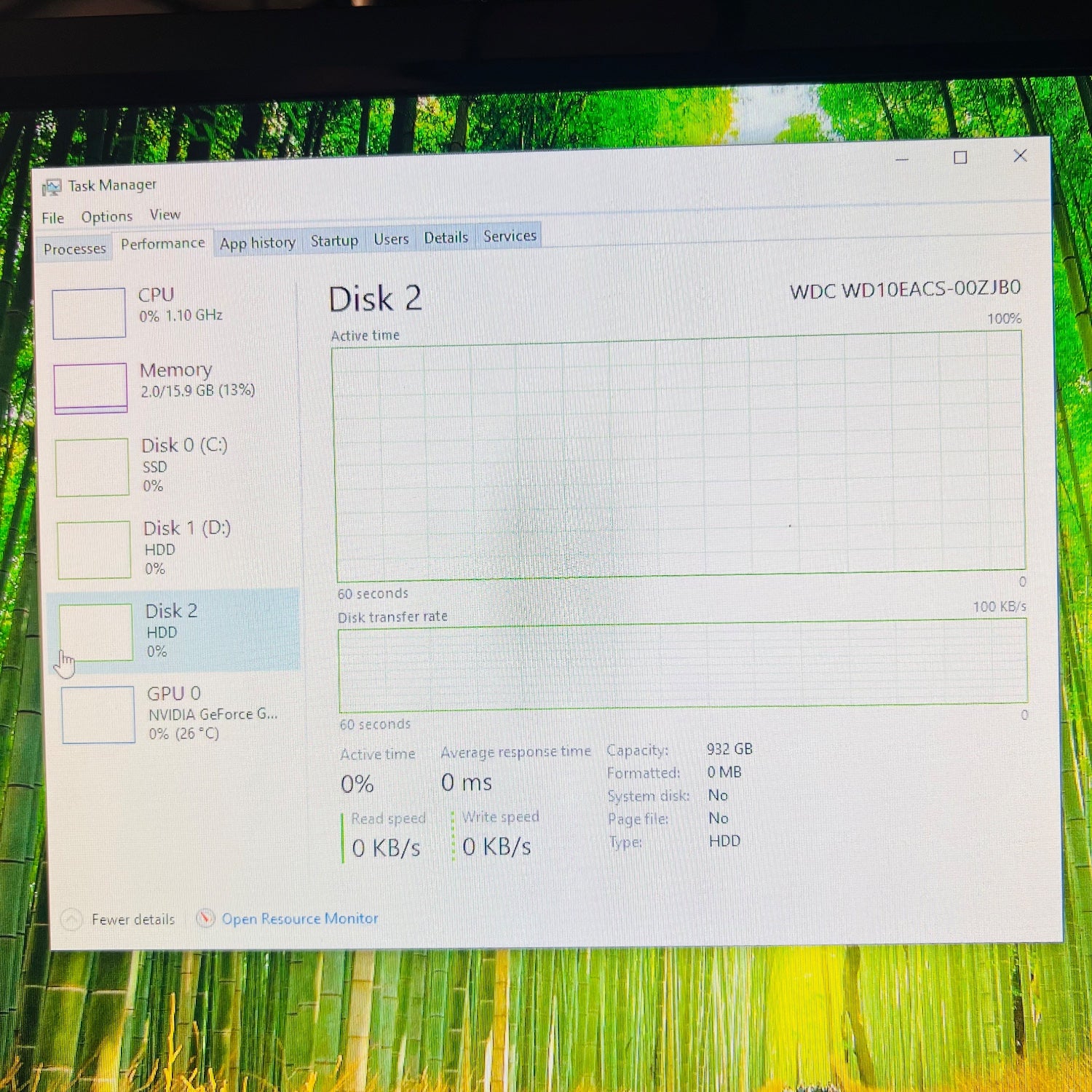
Task: Click the Fewer details collapse arrow icon
Action: [71, 920]
